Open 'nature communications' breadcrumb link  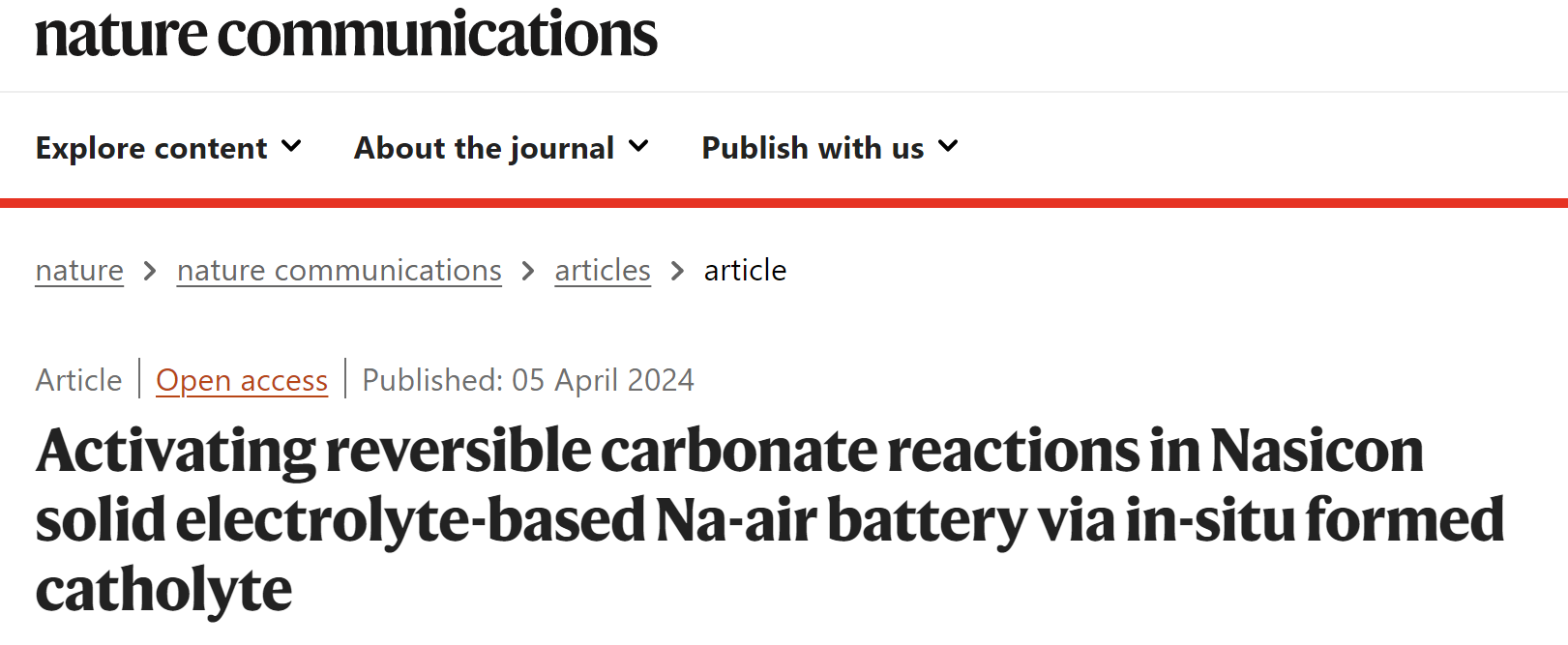339,271
